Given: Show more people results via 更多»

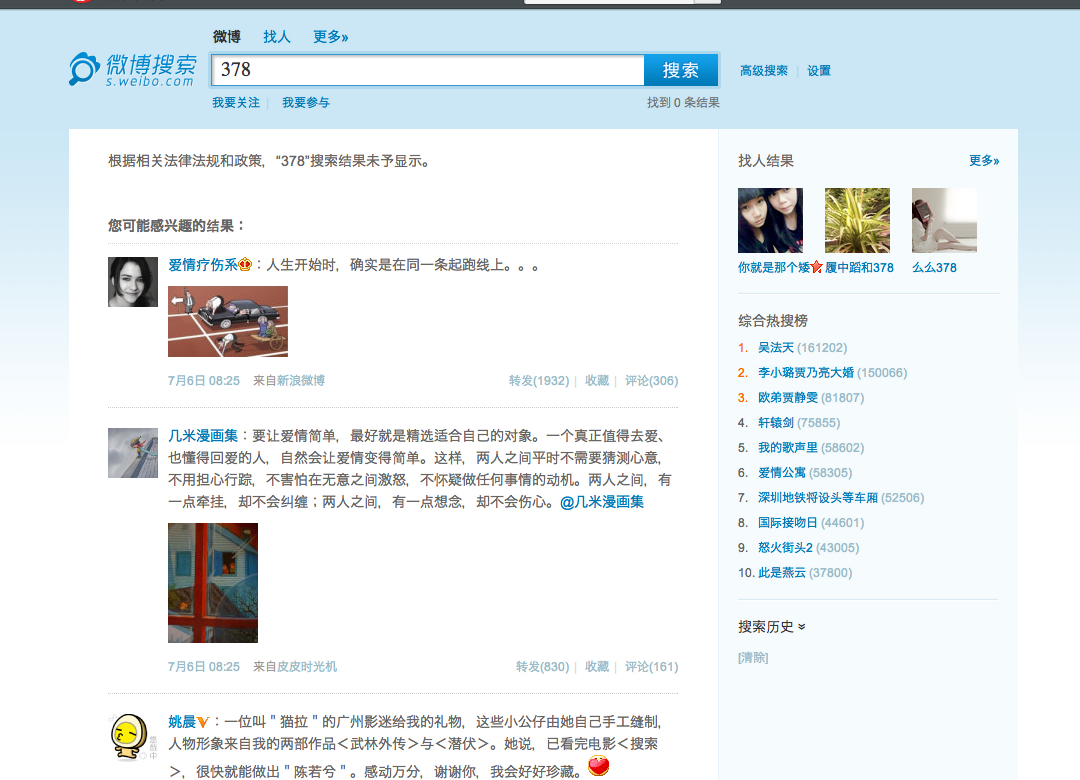Looking at the screenshot, I should pyautogui.click(x=984, y=161).
